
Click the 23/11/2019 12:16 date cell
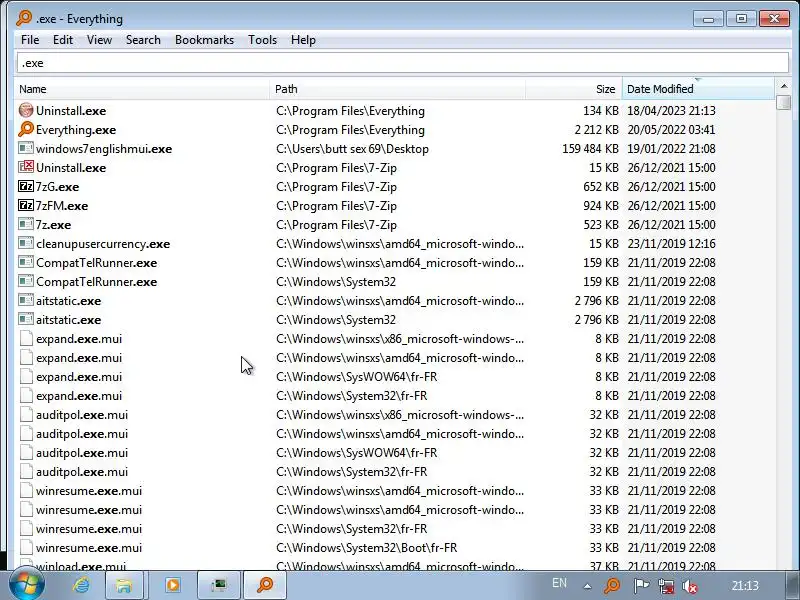tap(671, 243)
